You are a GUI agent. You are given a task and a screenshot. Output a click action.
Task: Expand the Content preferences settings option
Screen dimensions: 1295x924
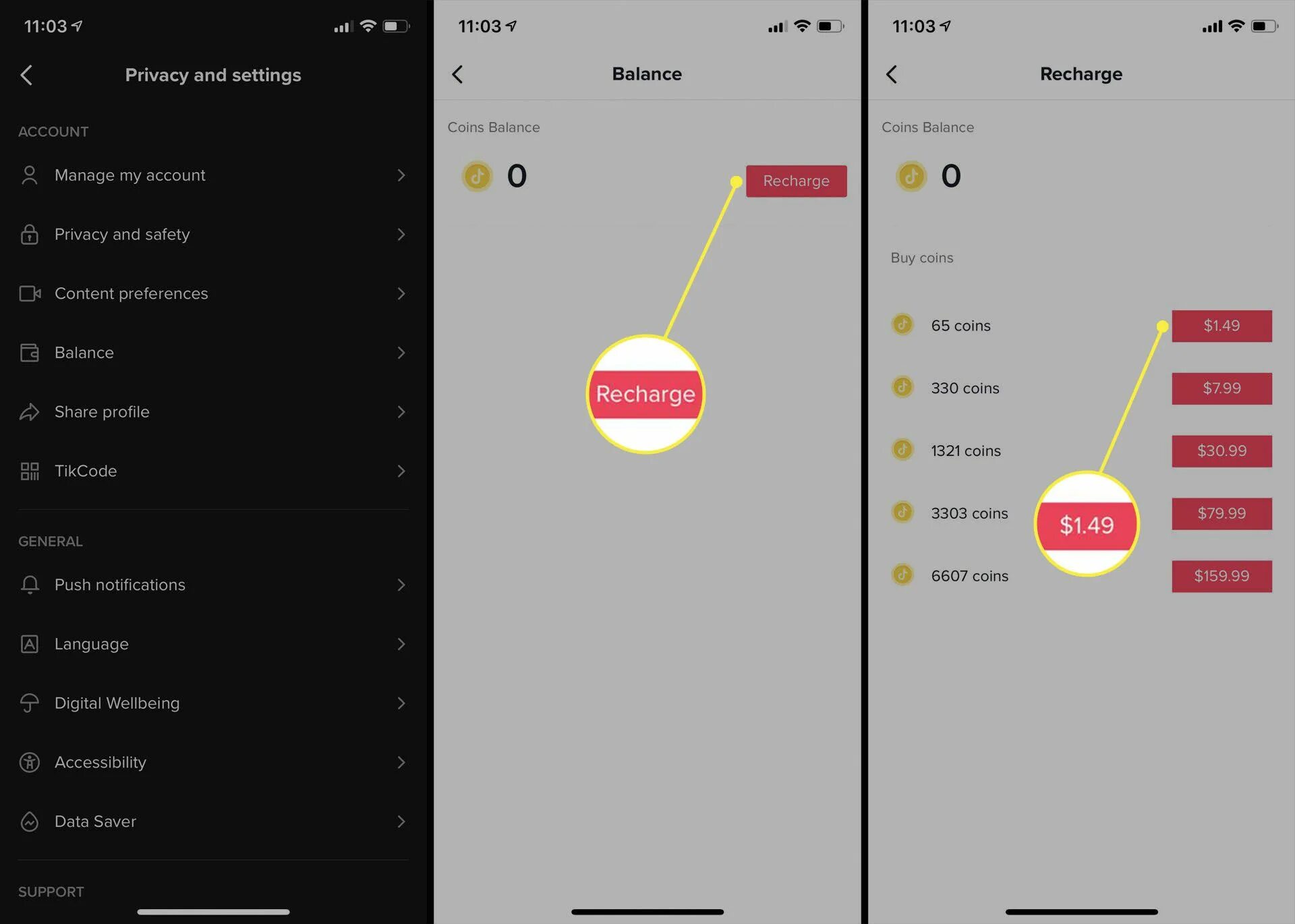point(212,293)
